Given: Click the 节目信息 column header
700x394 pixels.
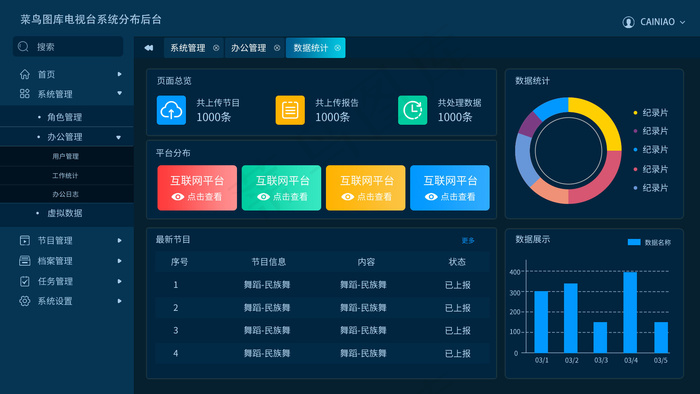Looking at the screenshot, I should [x=269, y=262].
